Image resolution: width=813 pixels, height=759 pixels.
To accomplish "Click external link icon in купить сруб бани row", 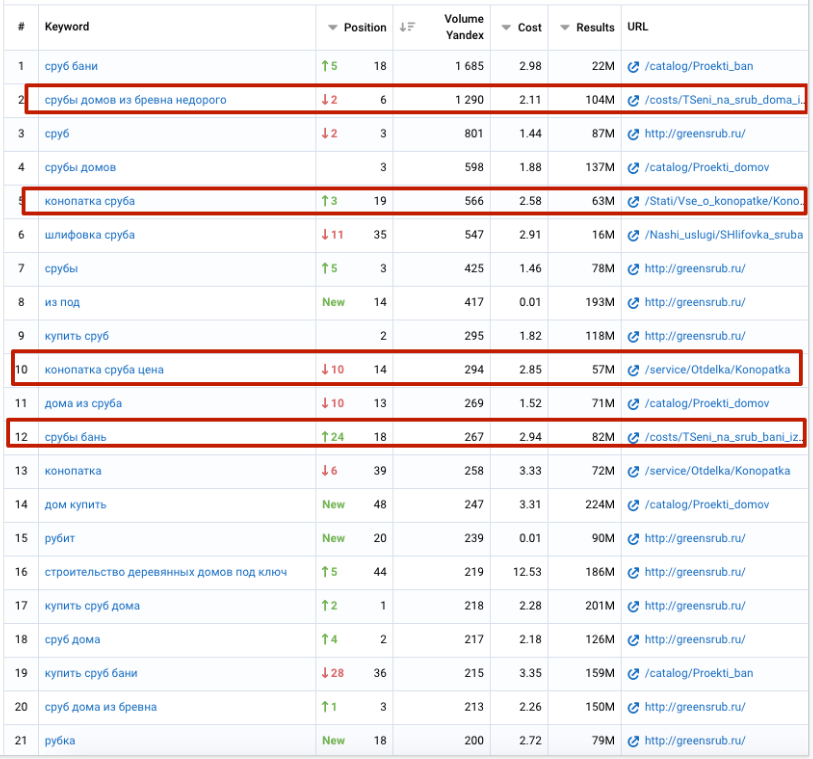I will tap(633, 673).
